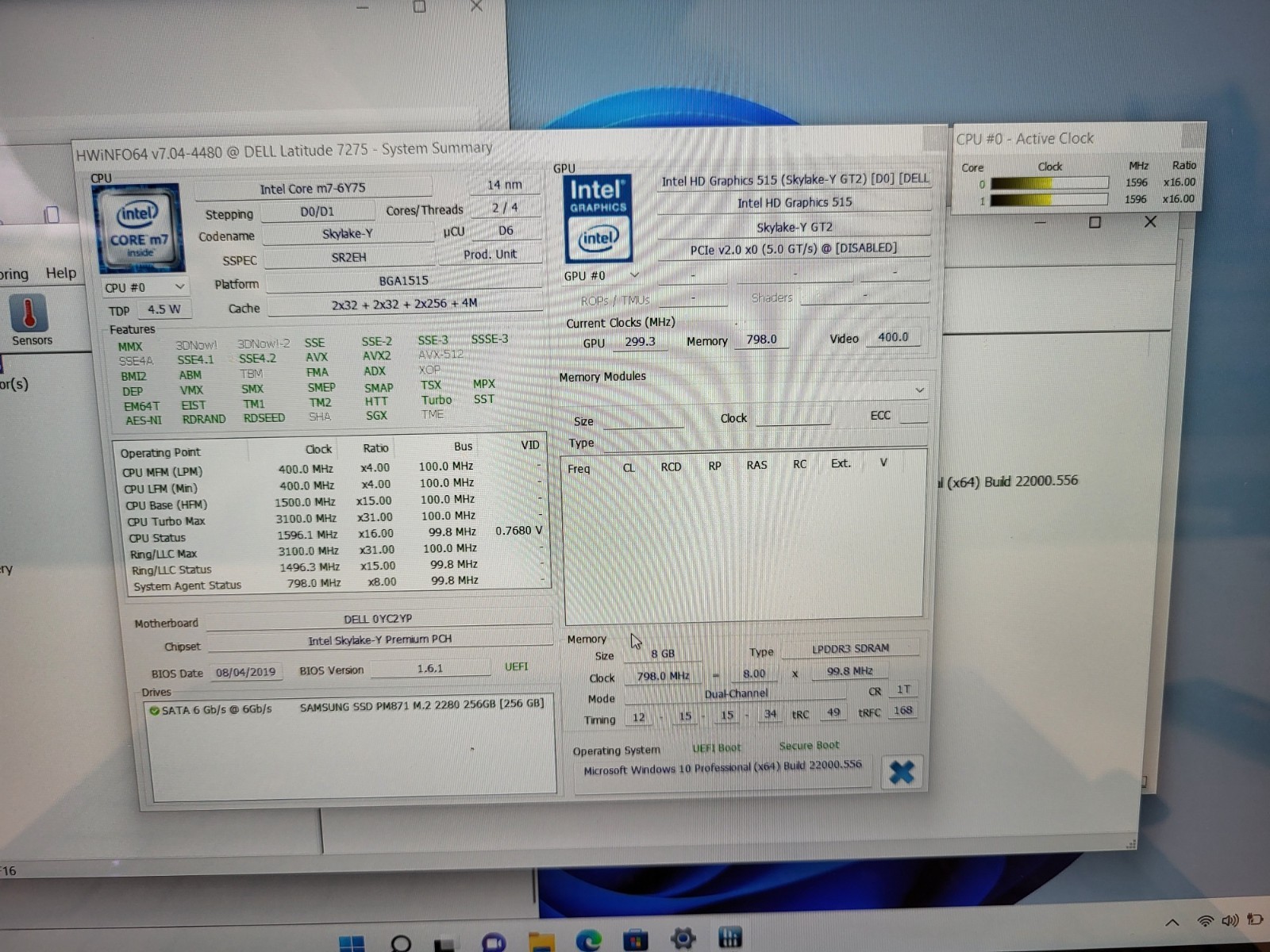The image size is (1270, 952).
Task: Click the Wi-Fi icon in system tray
Action: click(1205, 921)
